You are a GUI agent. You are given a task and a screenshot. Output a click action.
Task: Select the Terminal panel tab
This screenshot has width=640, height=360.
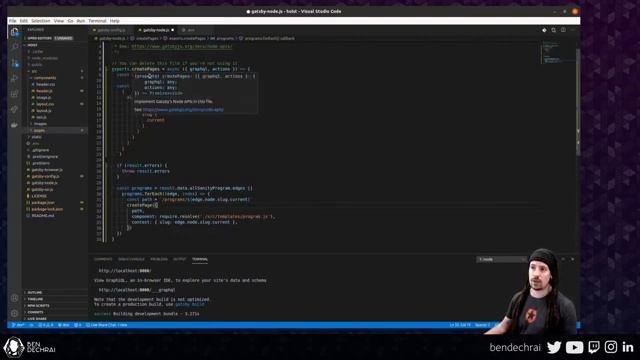click(200, 259)
